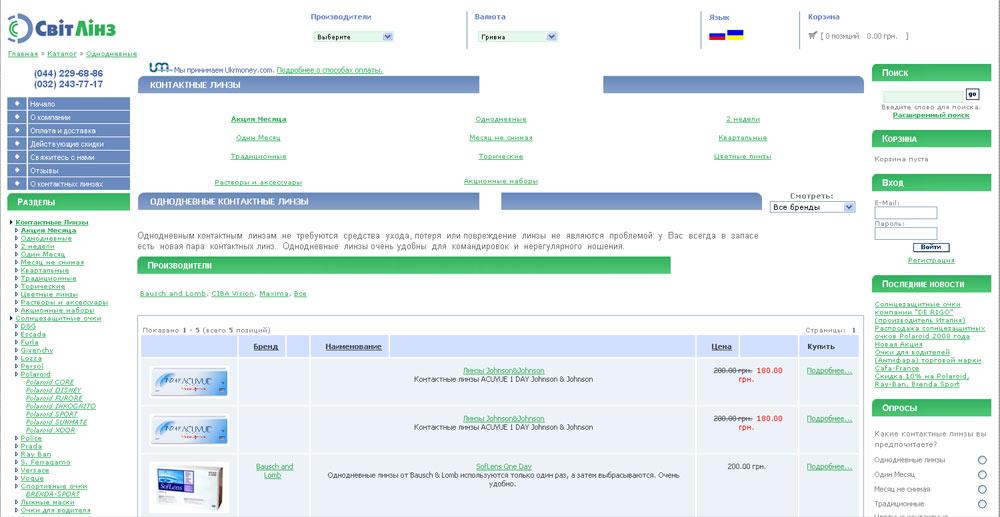Screen dimensions: 1000x517
Task: Click the E-Mail input field
Action: click(x=906, y=213)
